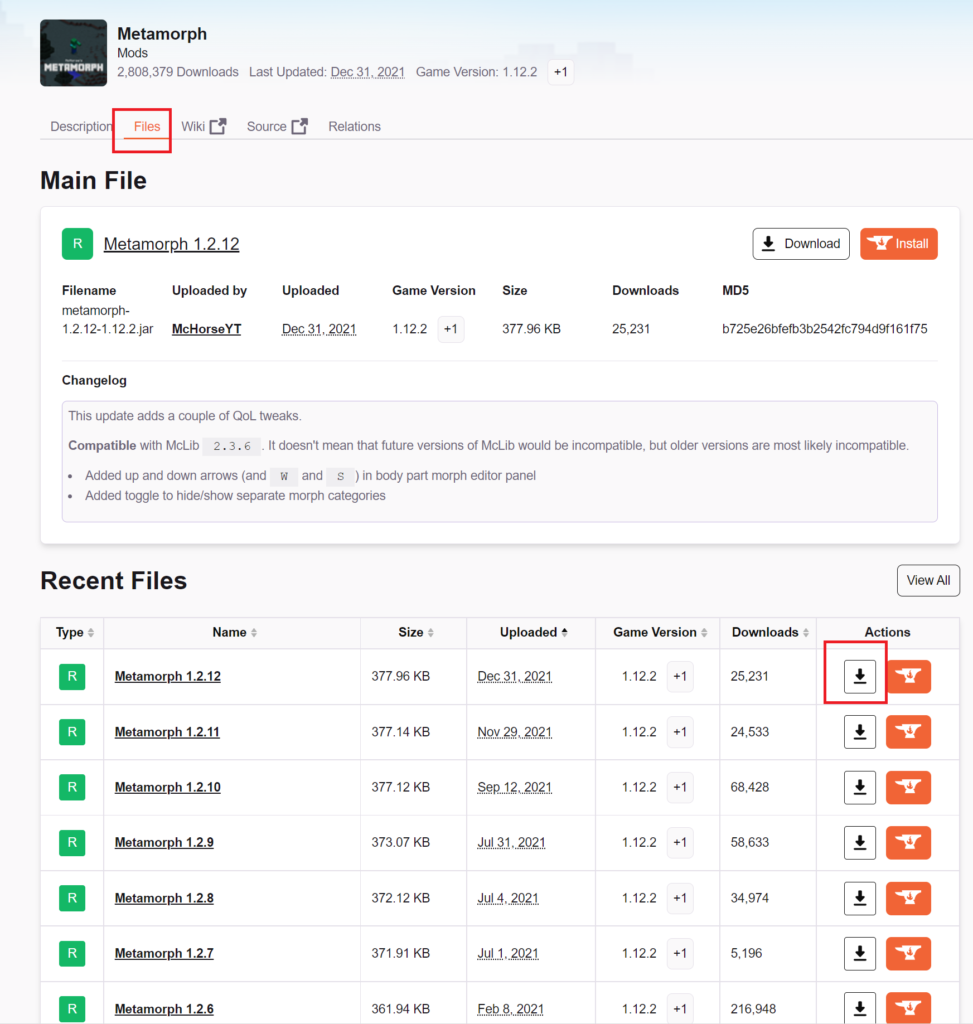Sort the files table by Downloads

pos(765,632)
